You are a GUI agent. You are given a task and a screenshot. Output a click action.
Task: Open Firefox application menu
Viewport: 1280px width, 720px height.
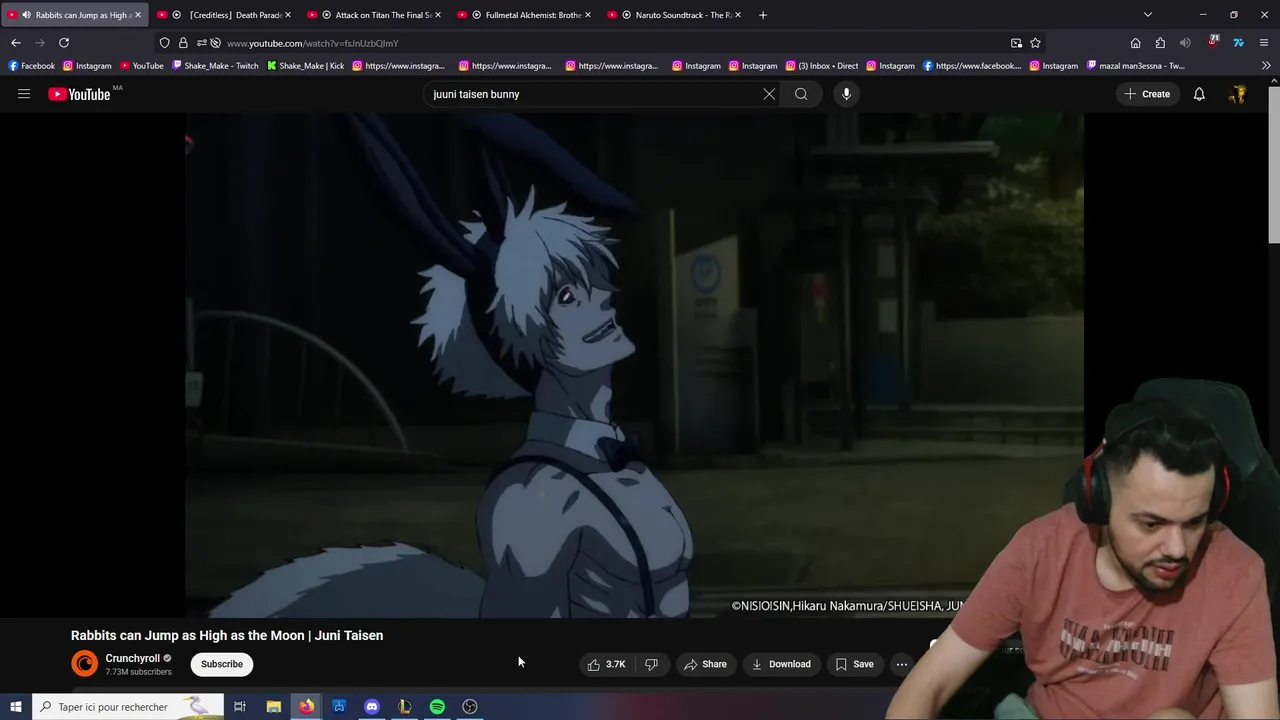pyautogui.click(x=1264, y=43)
